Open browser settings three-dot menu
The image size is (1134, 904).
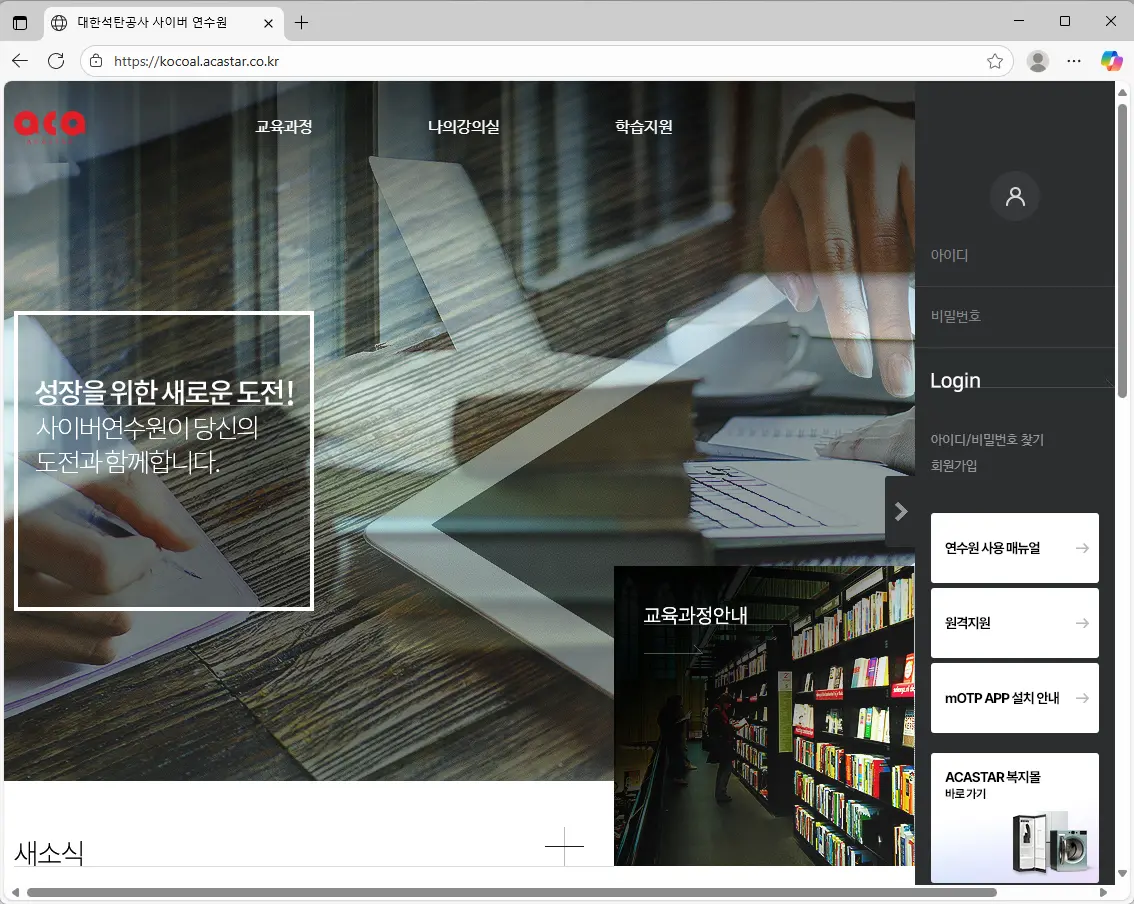point(1074,61)
